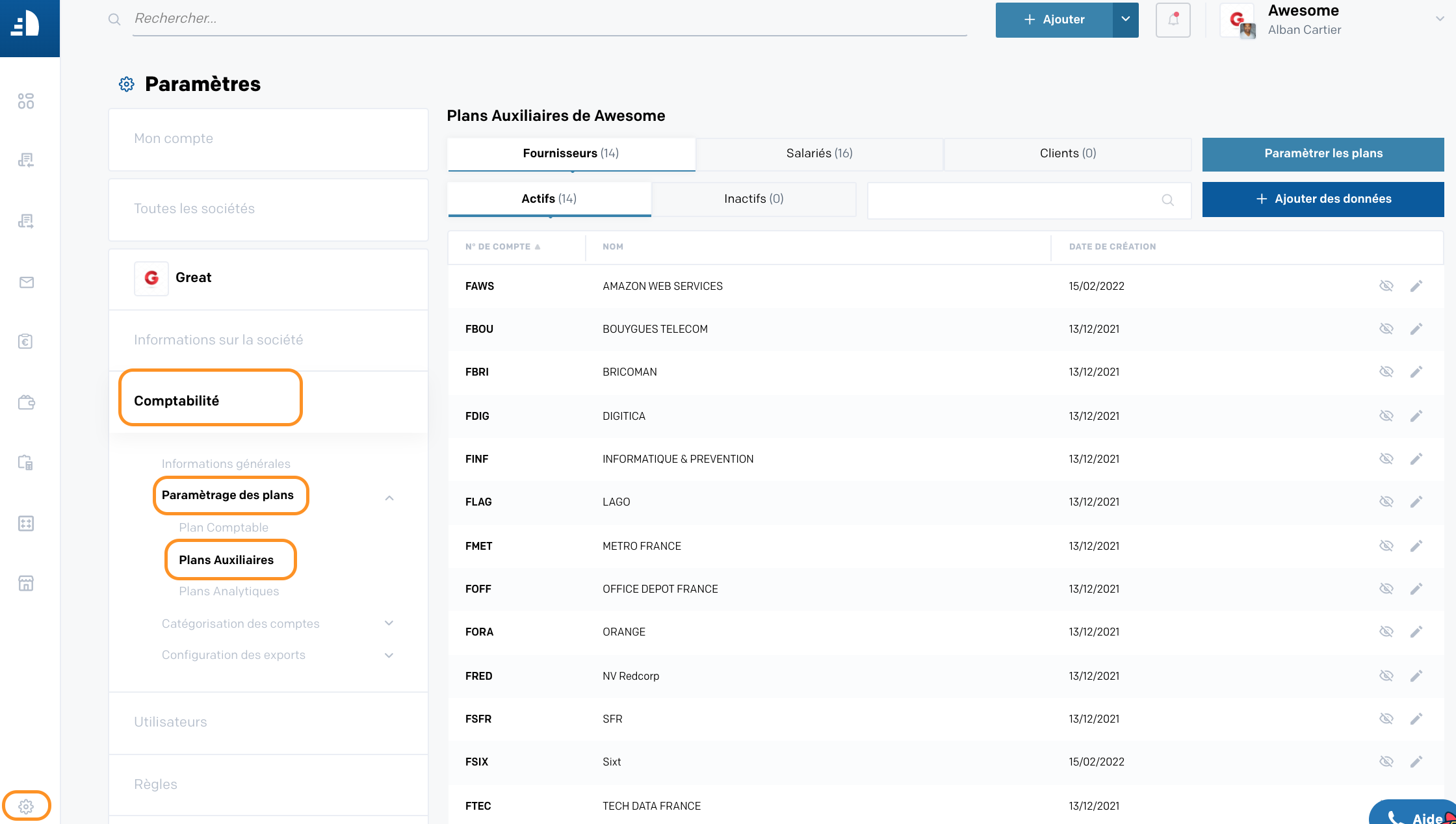Edit INFORMATIQUE & PREVENTION pencil icon
1456x824 pixels.
tap(1416, 459)
